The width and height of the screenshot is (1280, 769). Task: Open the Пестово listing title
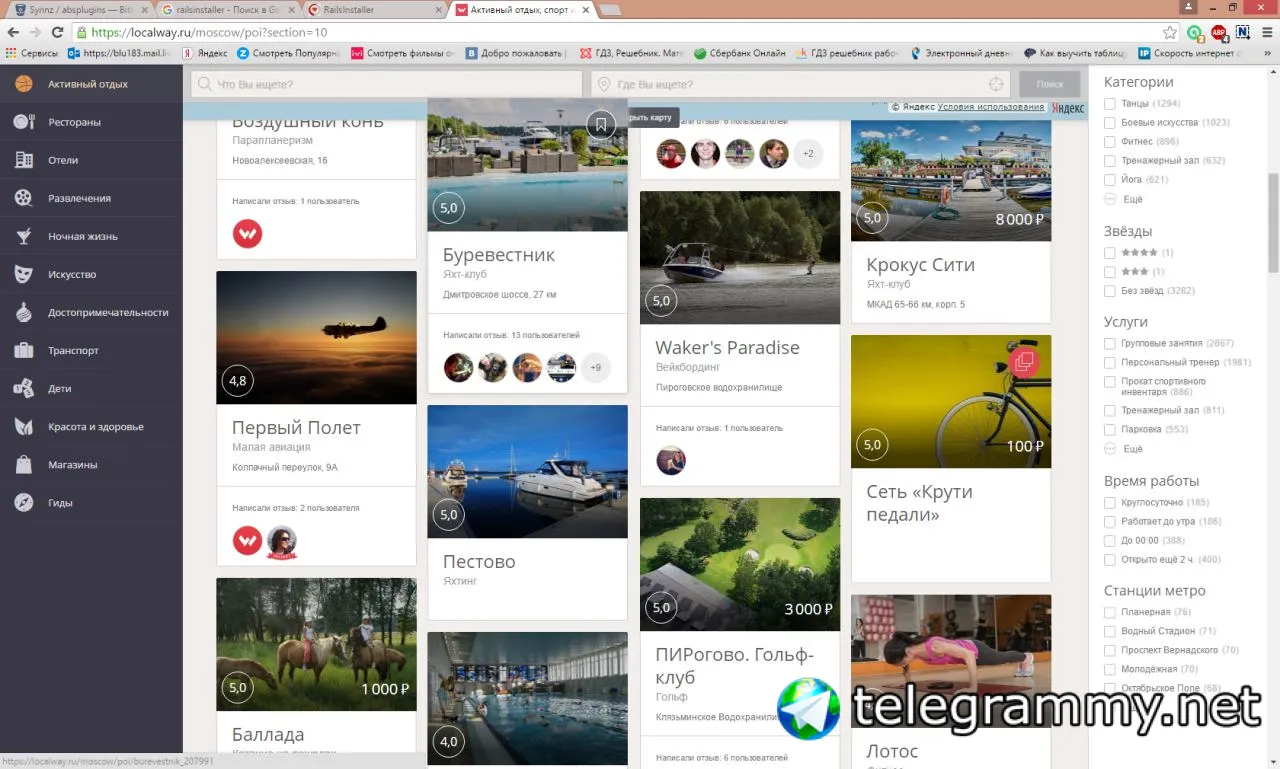[x=479, y=562]
